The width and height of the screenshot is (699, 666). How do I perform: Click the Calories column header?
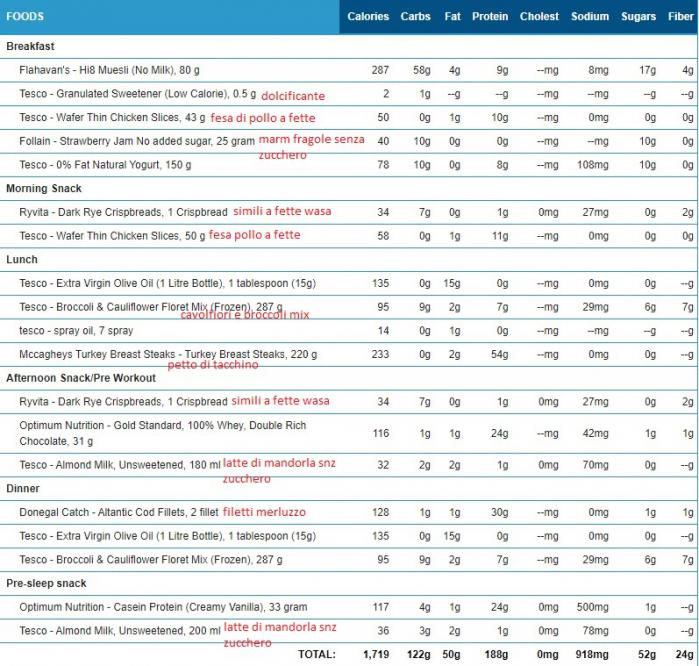(367, 16)
